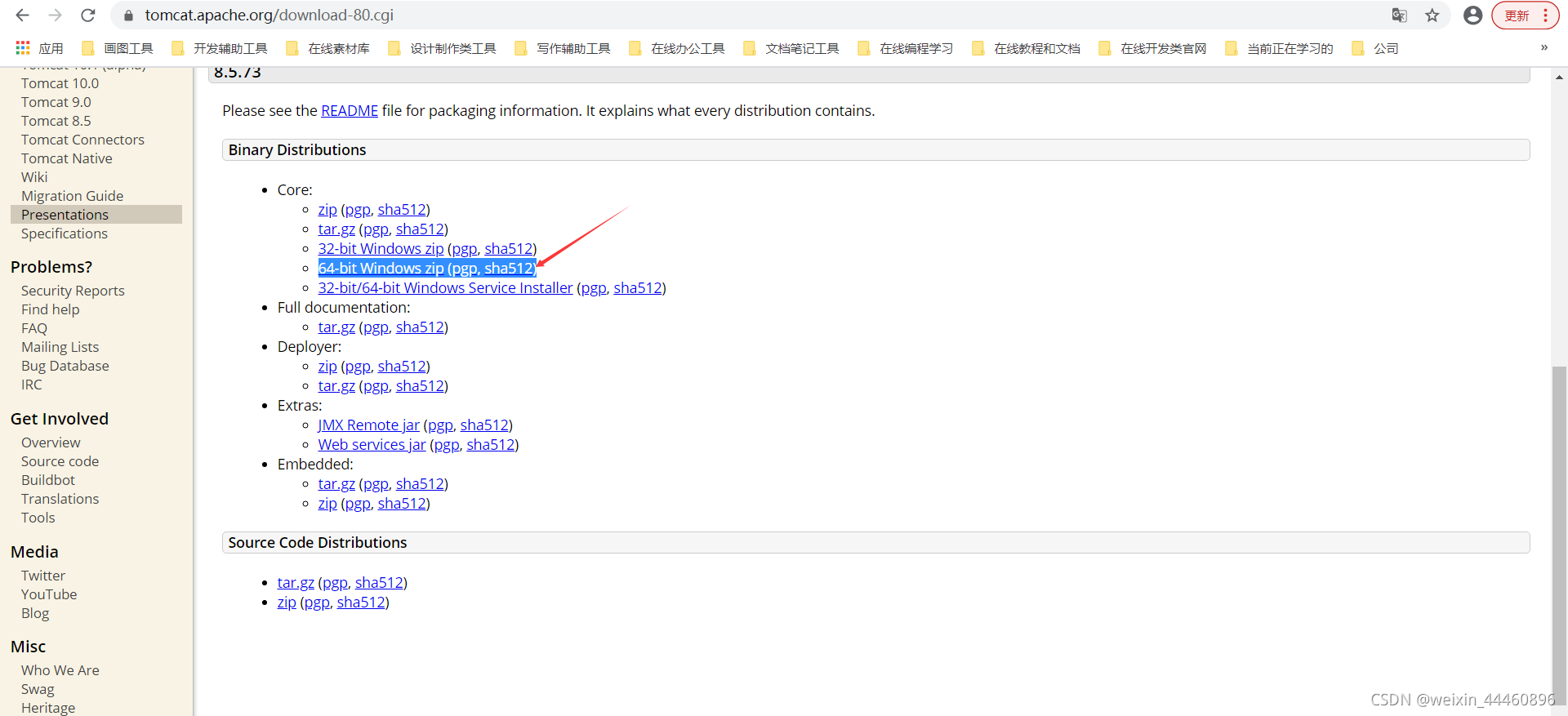Download the Embedded tar.gz
Image resolution: width=1568 pixels, height=716 pixels.
click(336, 484)
